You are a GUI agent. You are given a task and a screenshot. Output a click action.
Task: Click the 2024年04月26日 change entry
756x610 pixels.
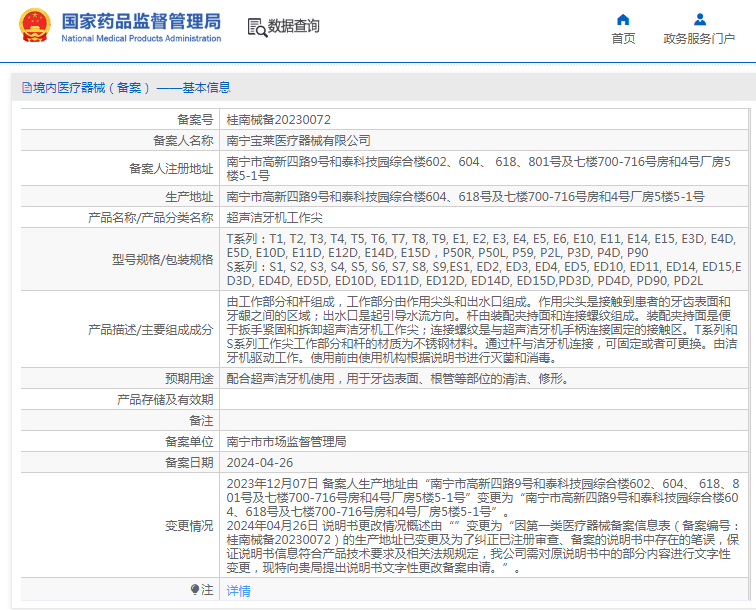click(483, 547)
